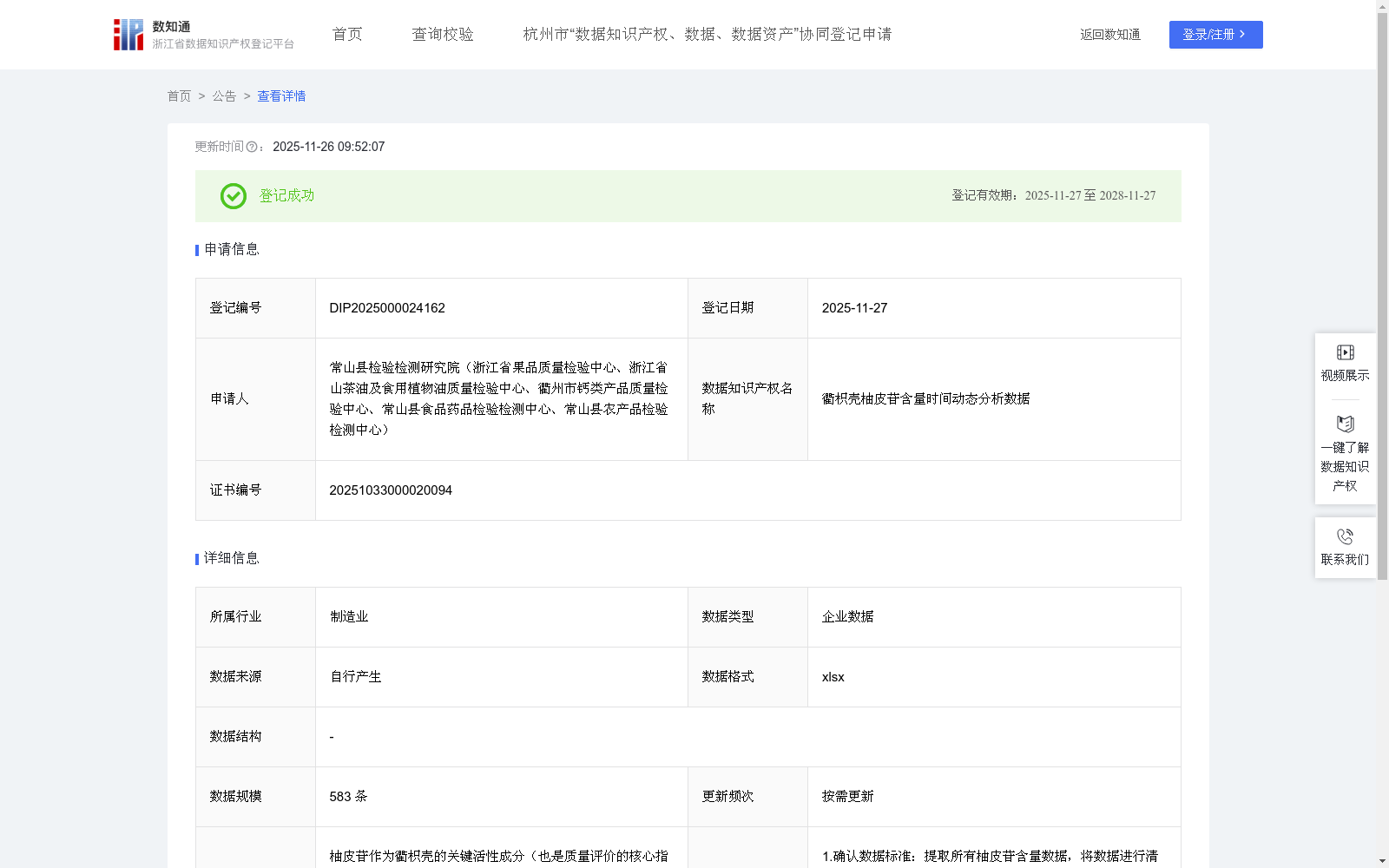
Task: Open 一键了解数据知识产权 guide icon
Action: 1345,424
